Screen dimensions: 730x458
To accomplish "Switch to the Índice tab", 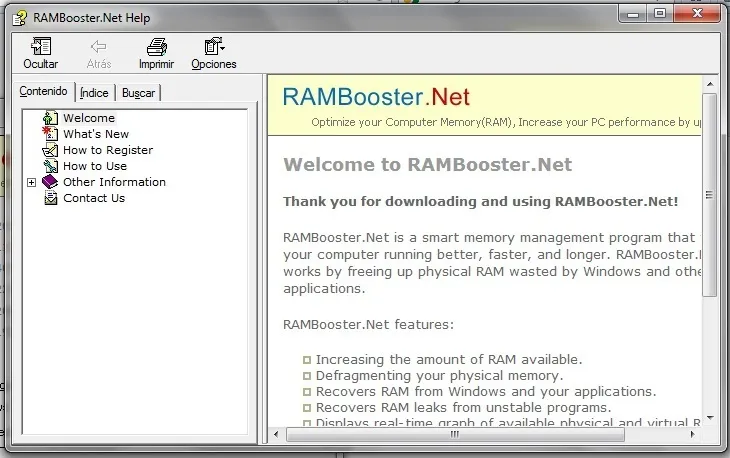I will click(x=94, y=93).
